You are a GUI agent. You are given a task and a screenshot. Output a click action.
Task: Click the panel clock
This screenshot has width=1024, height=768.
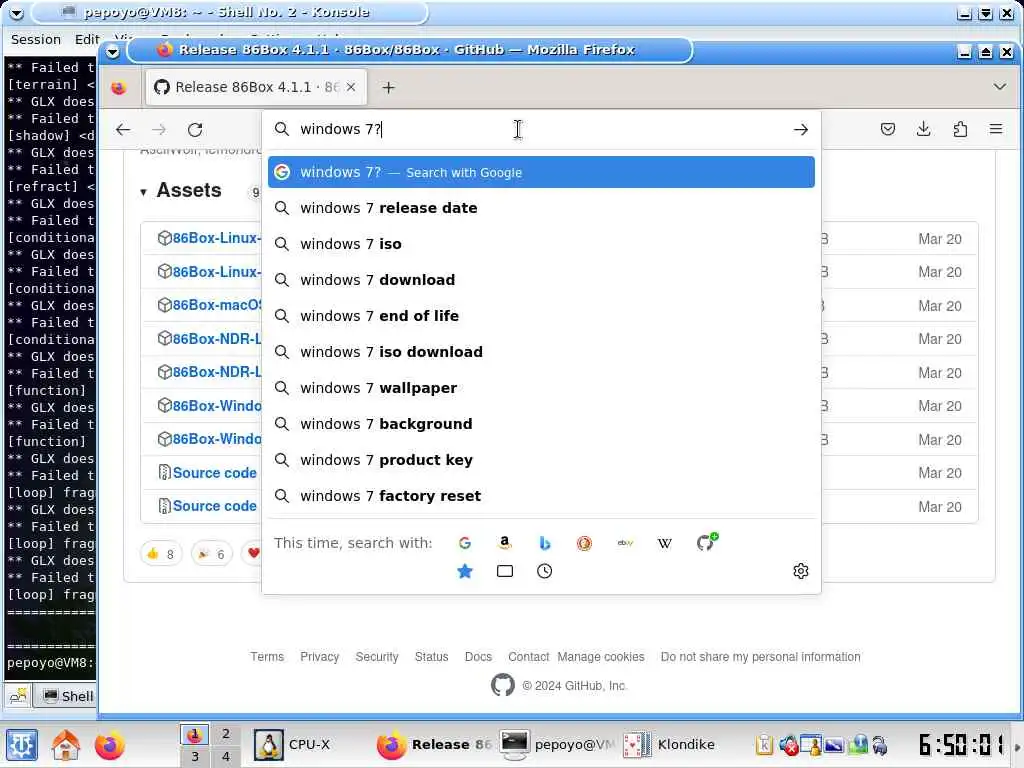[x=961, y=744]
